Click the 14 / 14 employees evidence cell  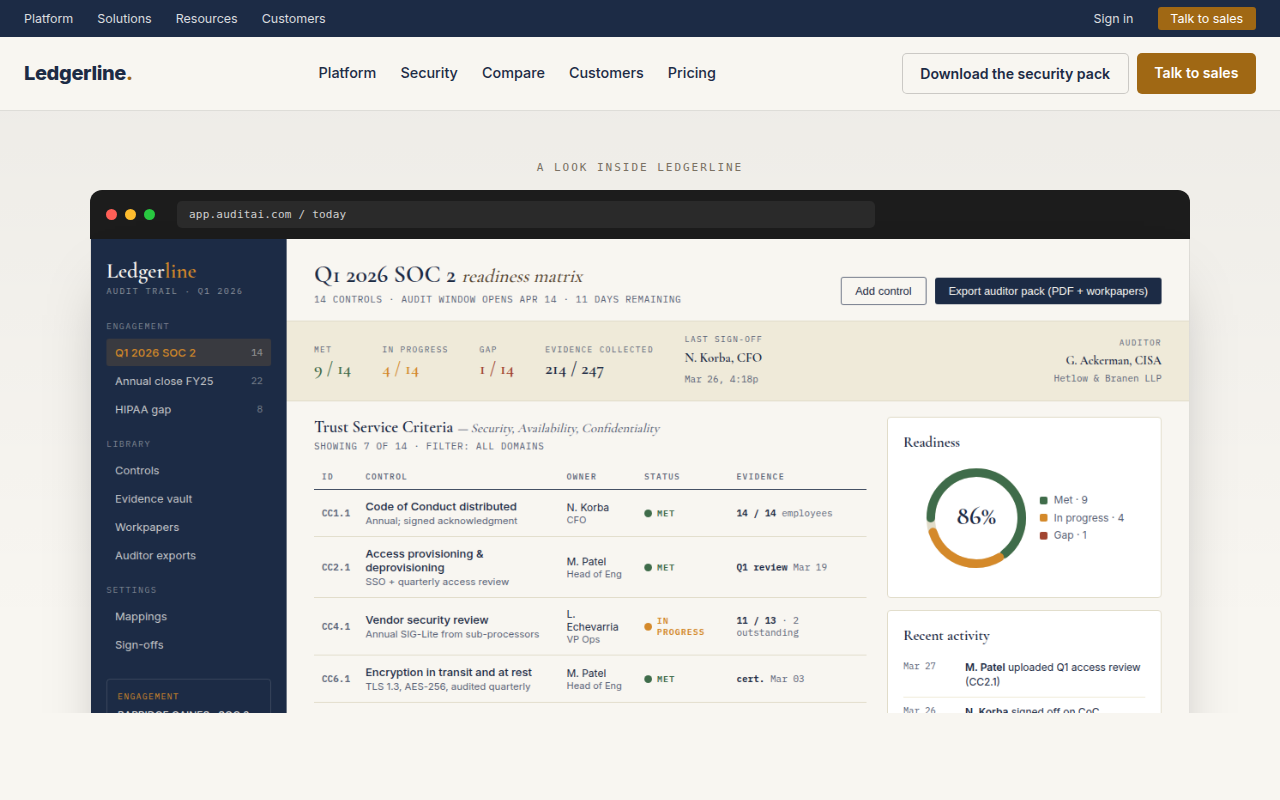(784, 513)
